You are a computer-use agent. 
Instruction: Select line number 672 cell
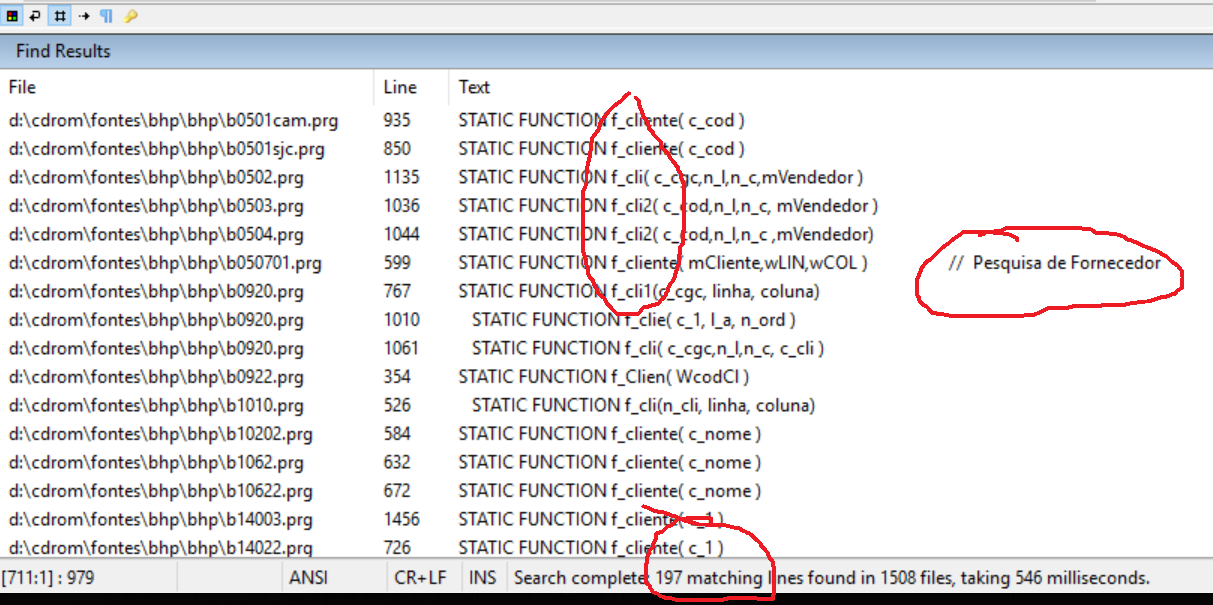coord(397,491)
